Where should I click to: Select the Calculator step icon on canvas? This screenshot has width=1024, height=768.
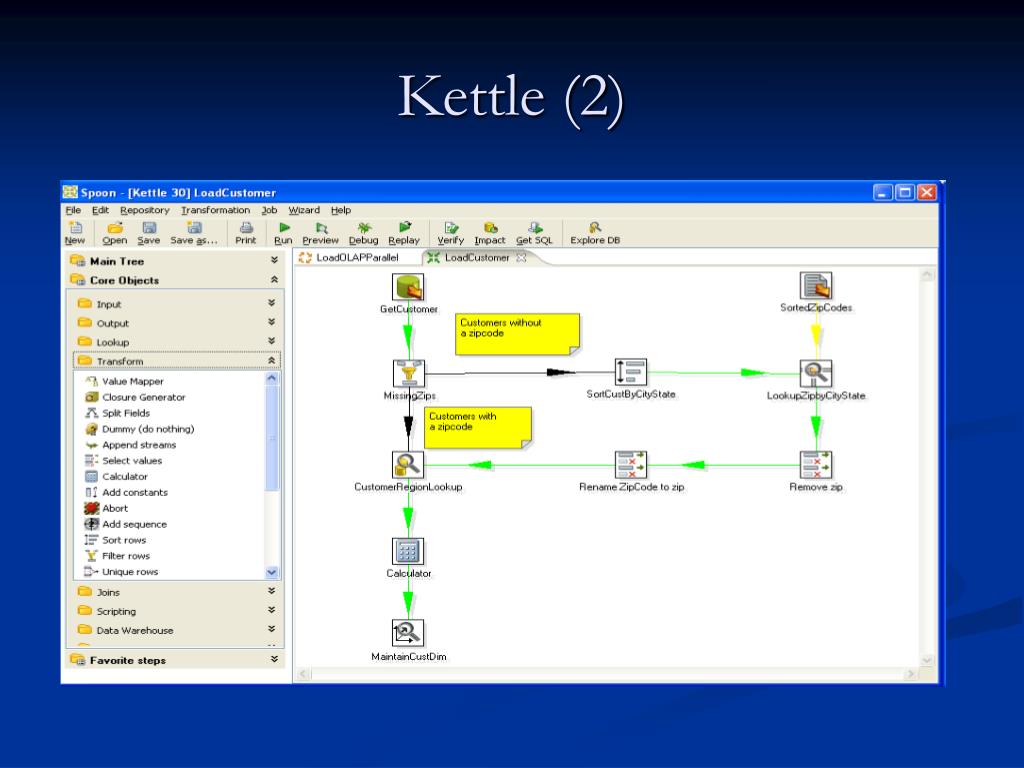[x=408, y=551]
